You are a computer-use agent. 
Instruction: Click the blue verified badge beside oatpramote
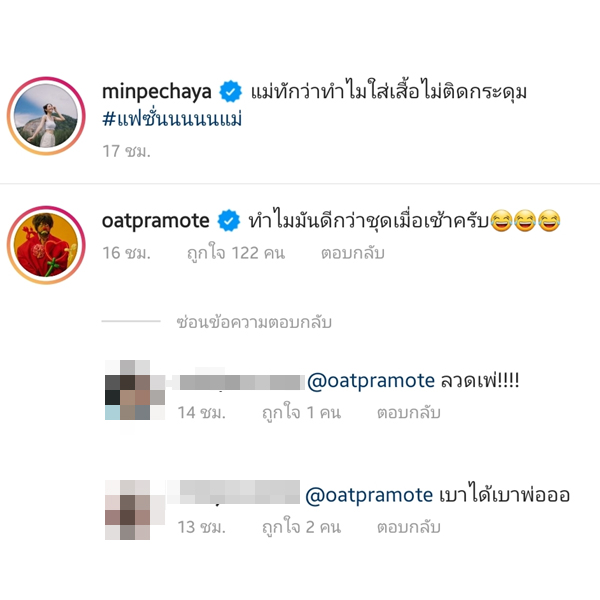[x=229, y=221]
